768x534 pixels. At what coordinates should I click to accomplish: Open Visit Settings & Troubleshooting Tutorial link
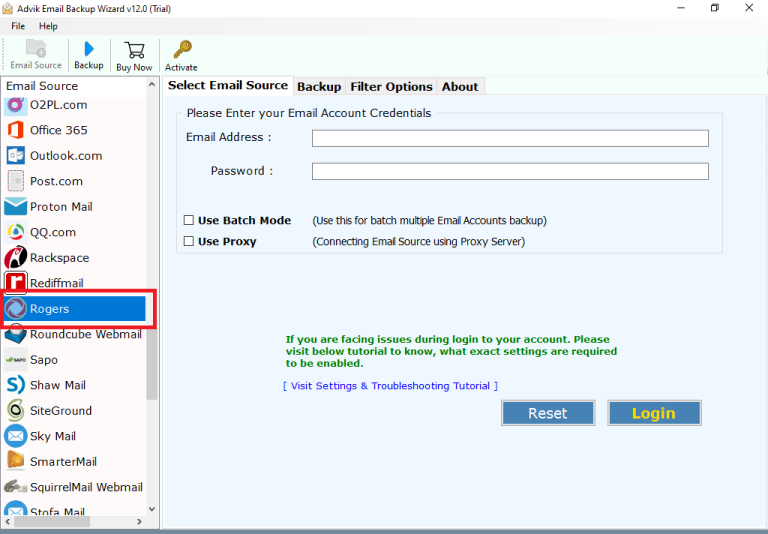tap(390, 386)
